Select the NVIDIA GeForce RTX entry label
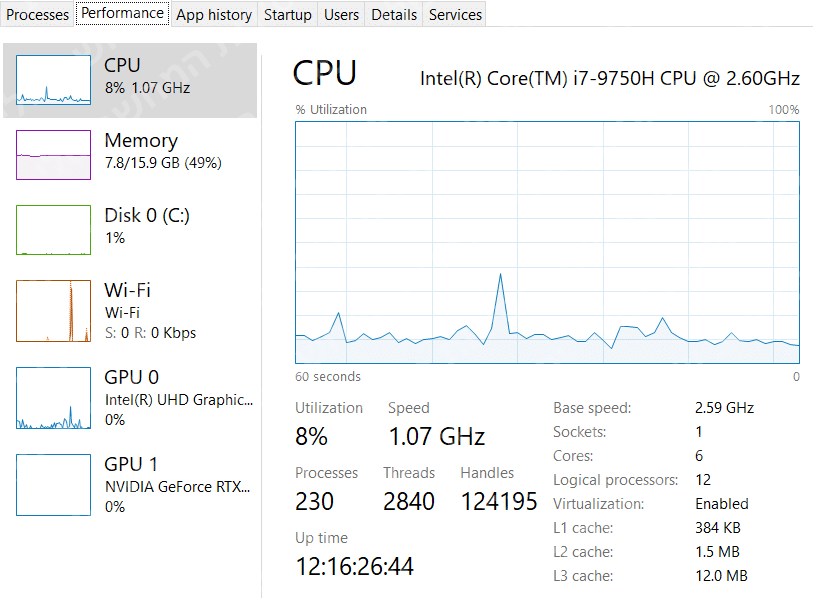The width and height of the screenshot is (813, 598). coord(178,487)
